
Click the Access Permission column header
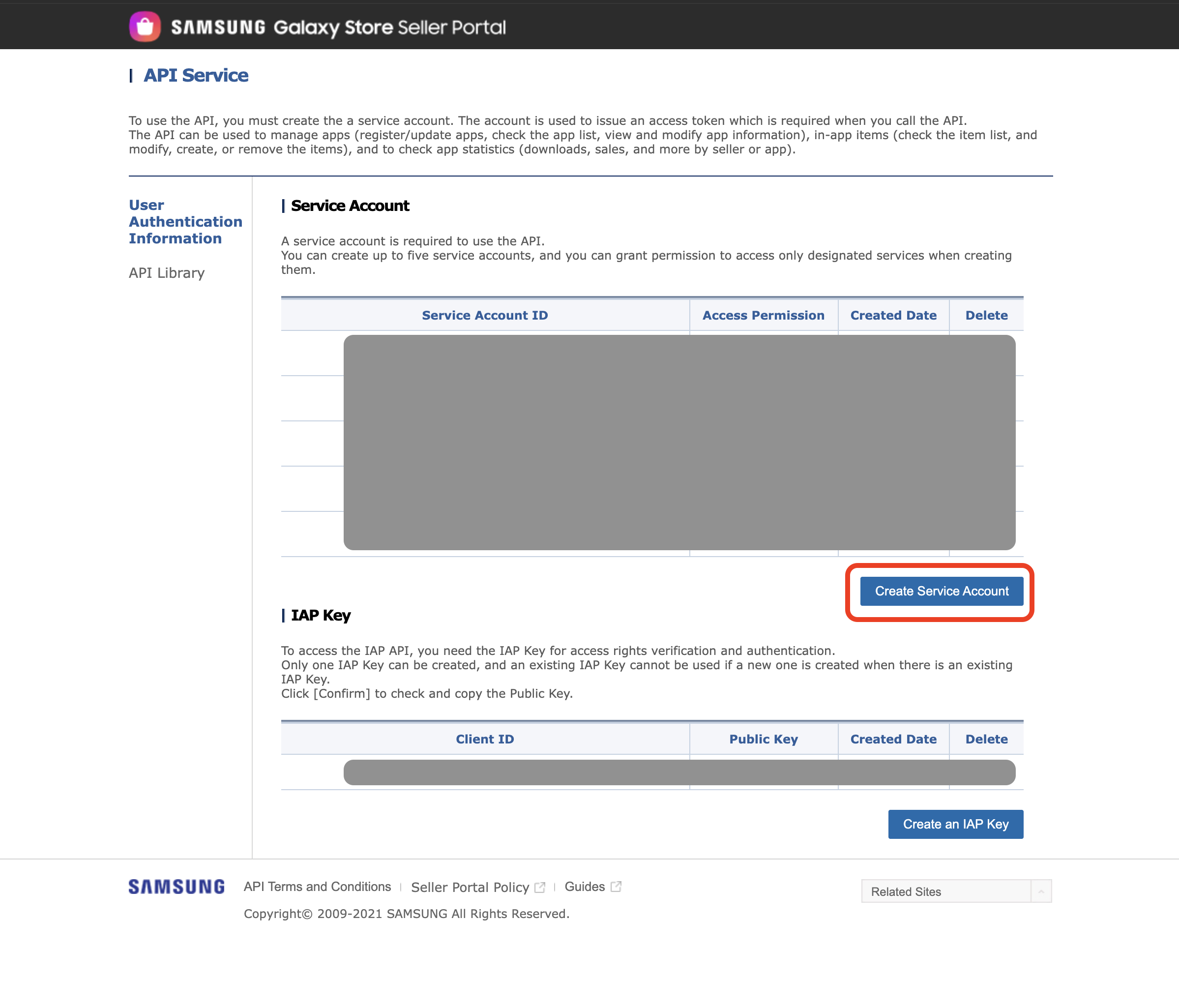coord(763,315)
